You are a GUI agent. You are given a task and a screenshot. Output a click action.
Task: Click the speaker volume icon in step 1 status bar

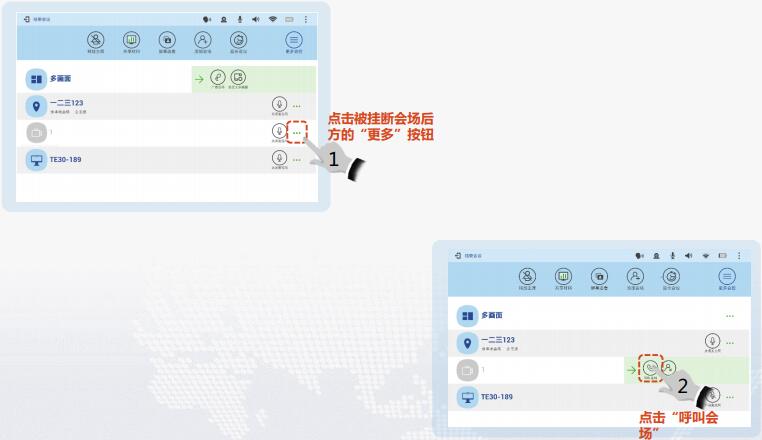[256, 19]
